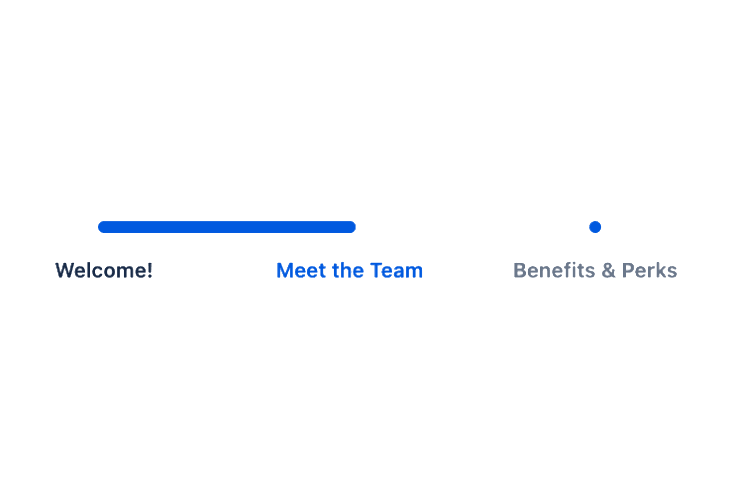Click the progress bar start above Welcome!

[x=104, y=227]
